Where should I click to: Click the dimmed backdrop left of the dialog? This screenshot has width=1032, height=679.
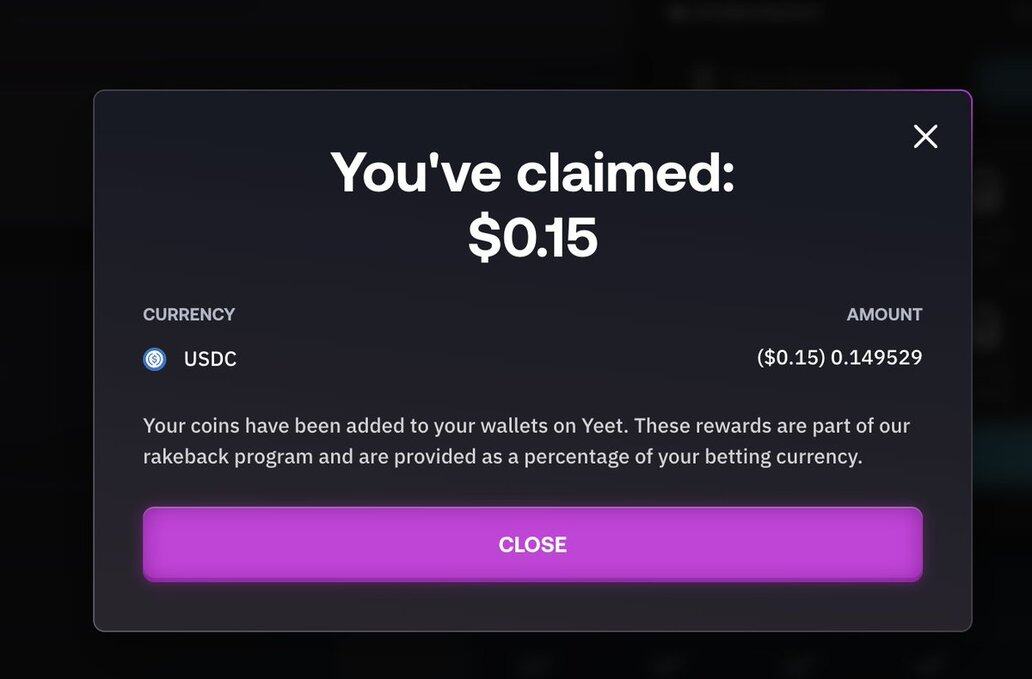[x=45, y=360]
